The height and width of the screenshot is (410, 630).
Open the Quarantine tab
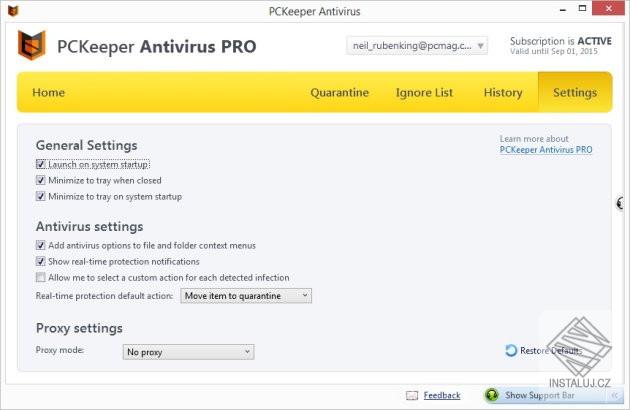(340, 92)
